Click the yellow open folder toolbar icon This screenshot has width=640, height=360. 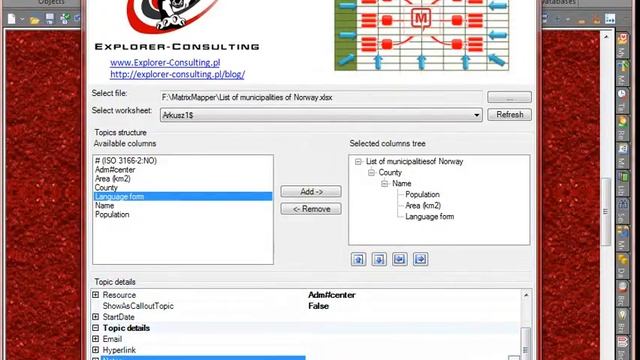pos(34,19)
